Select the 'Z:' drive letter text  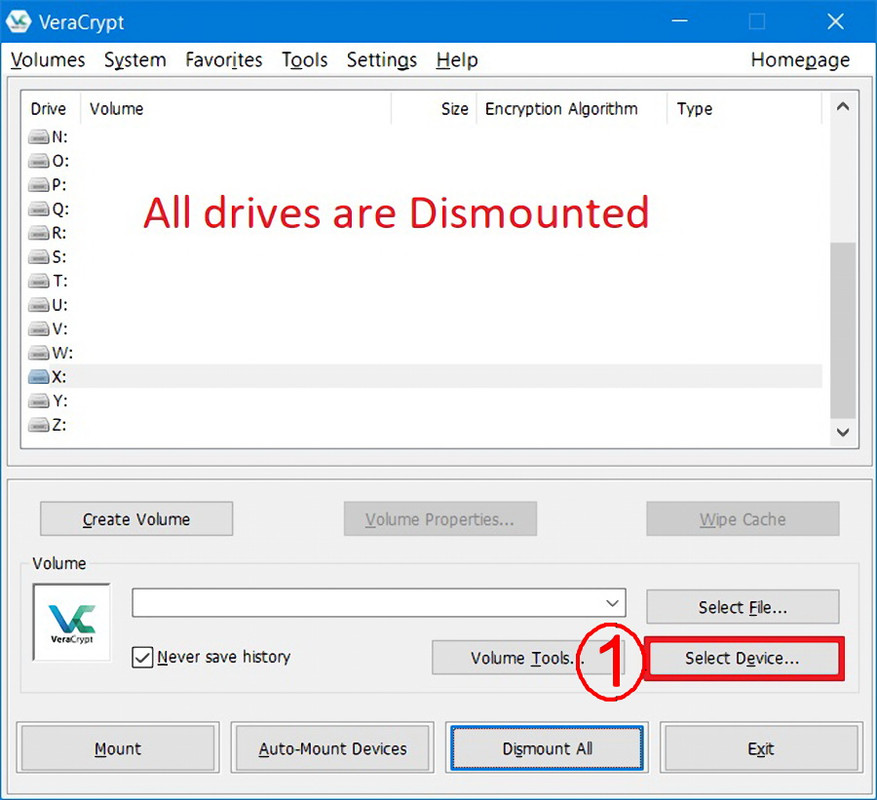click(59, 425)
